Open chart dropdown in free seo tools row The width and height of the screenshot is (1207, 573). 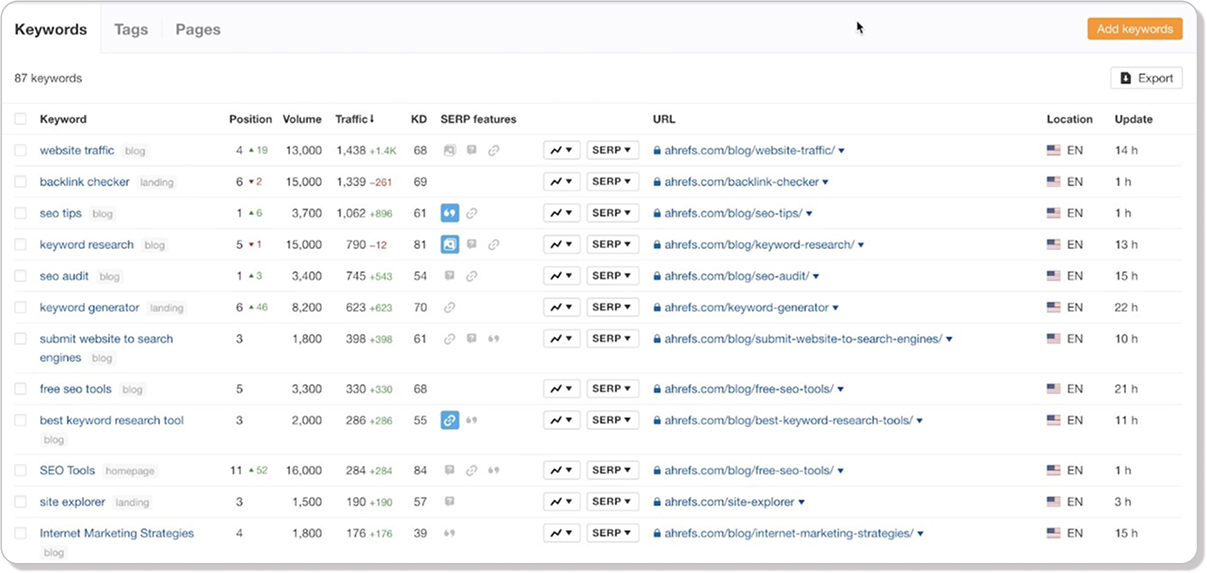pyautogui.click(x=562, y=388)
